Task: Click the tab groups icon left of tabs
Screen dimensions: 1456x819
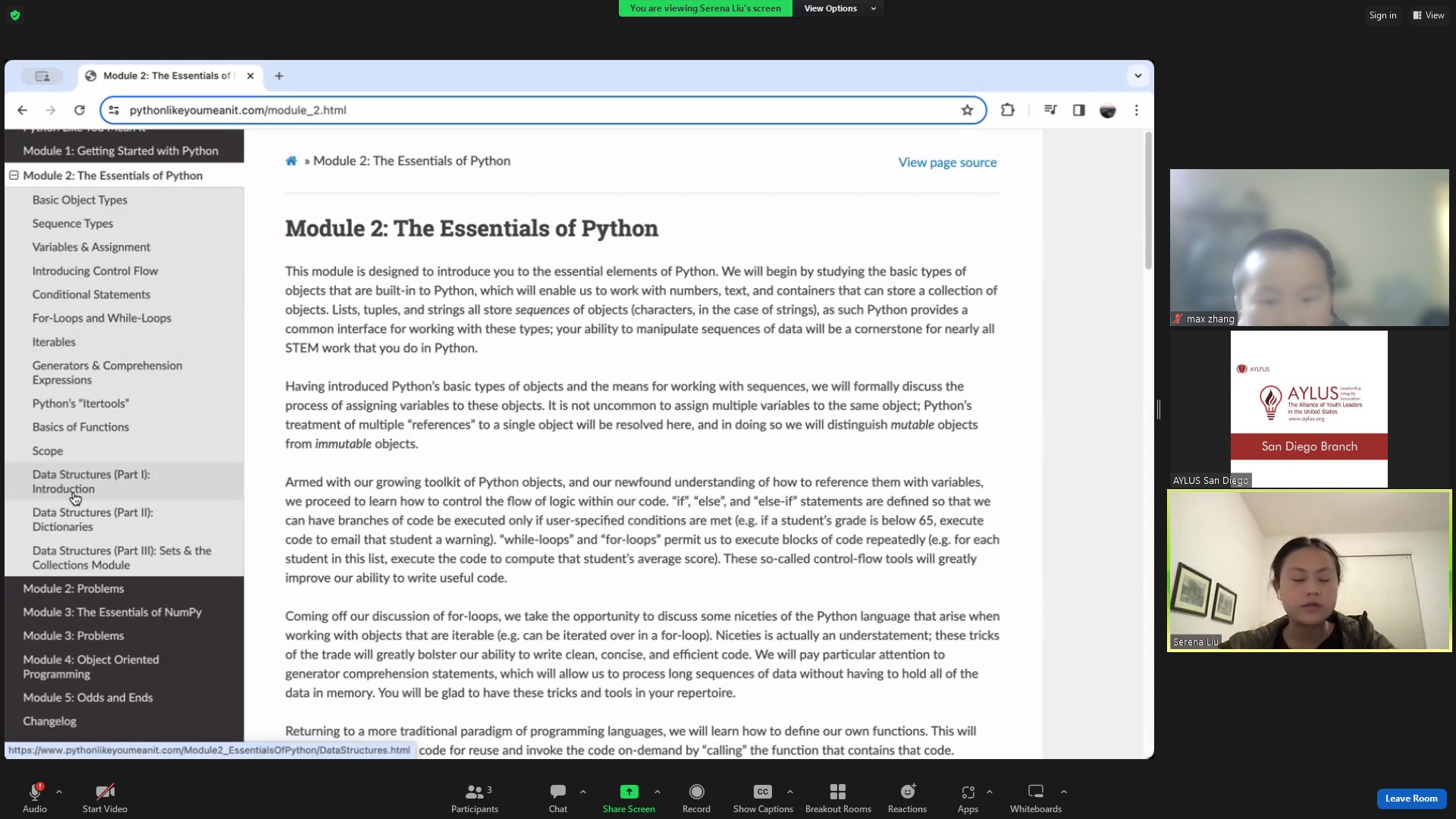Action: coord(42,76)
